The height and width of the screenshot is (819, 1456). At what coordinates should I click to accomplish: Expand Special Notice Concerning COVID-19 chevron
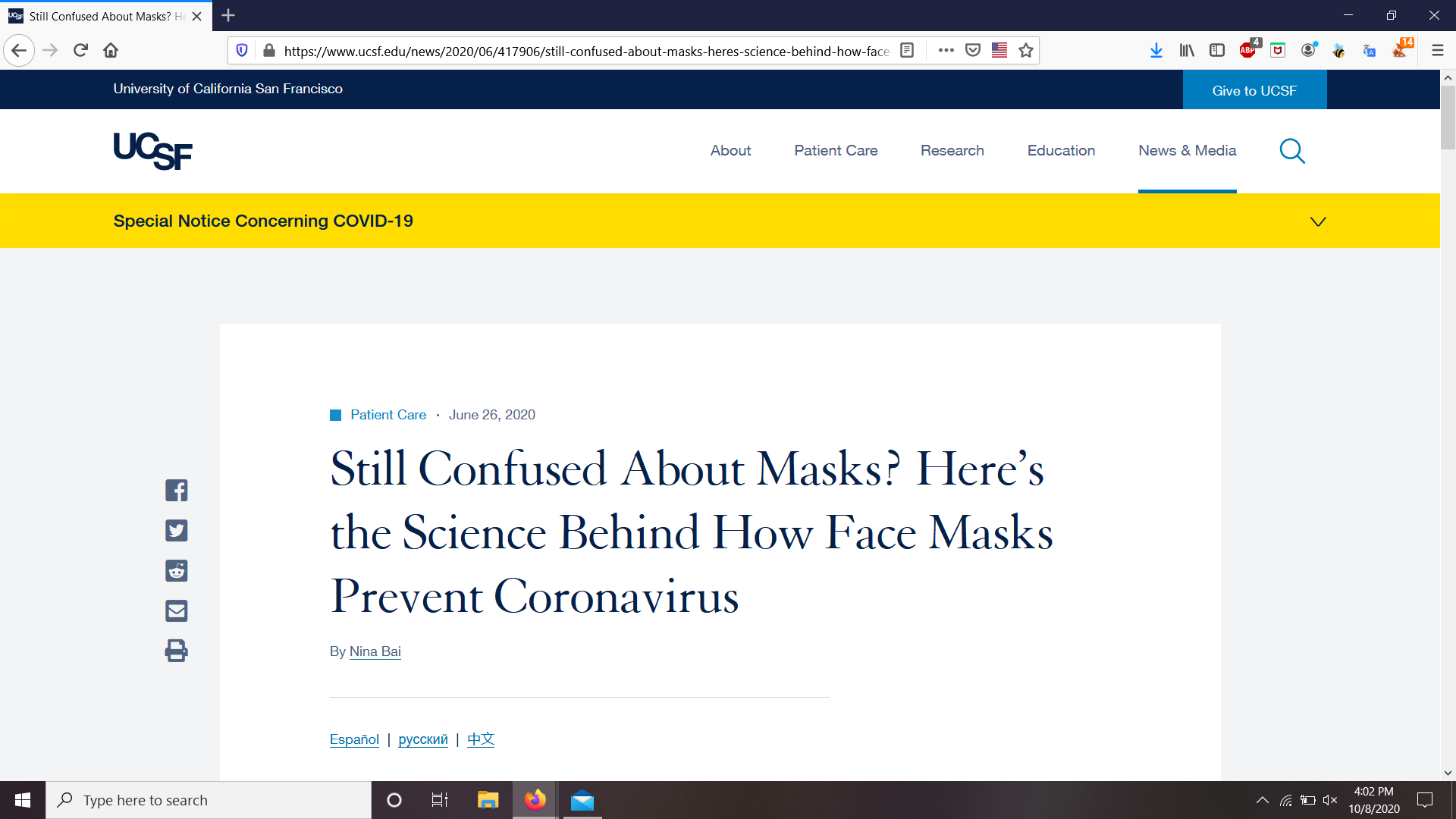[x=1318, y=221]
